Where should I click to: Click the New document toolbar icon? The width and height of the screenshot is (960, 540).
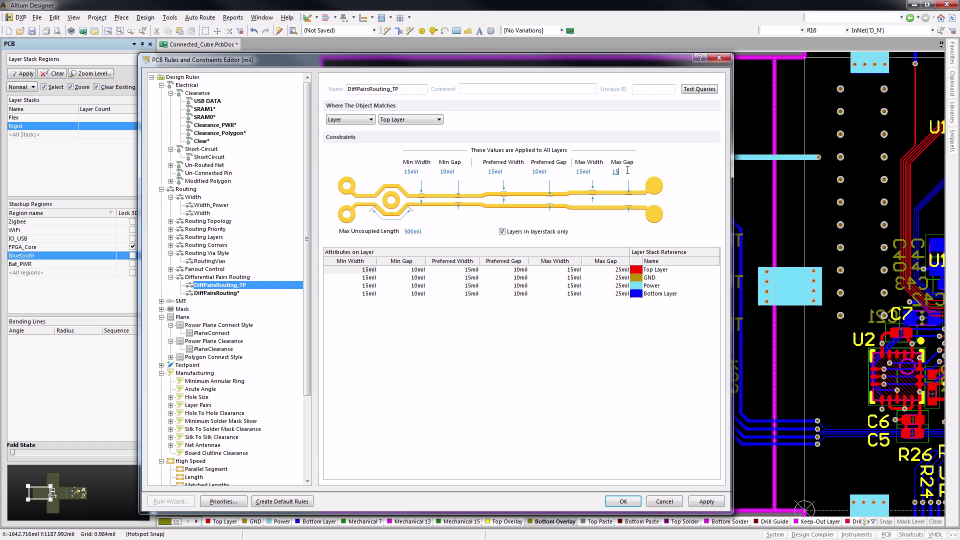click(8, 31)
